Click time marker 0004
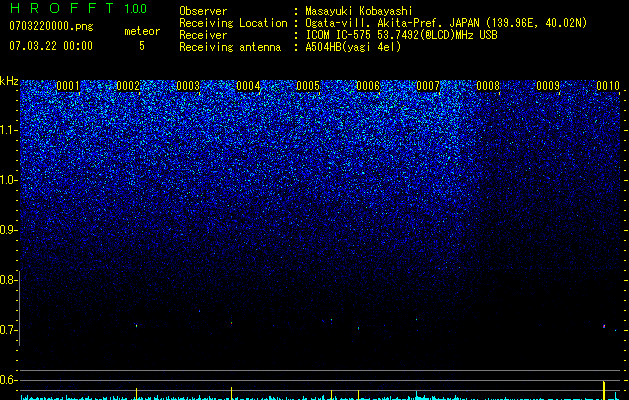 pos(248,86)
